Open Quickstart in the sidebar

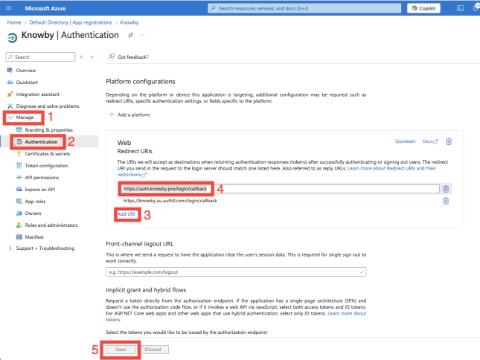click(x=27, y=82)
